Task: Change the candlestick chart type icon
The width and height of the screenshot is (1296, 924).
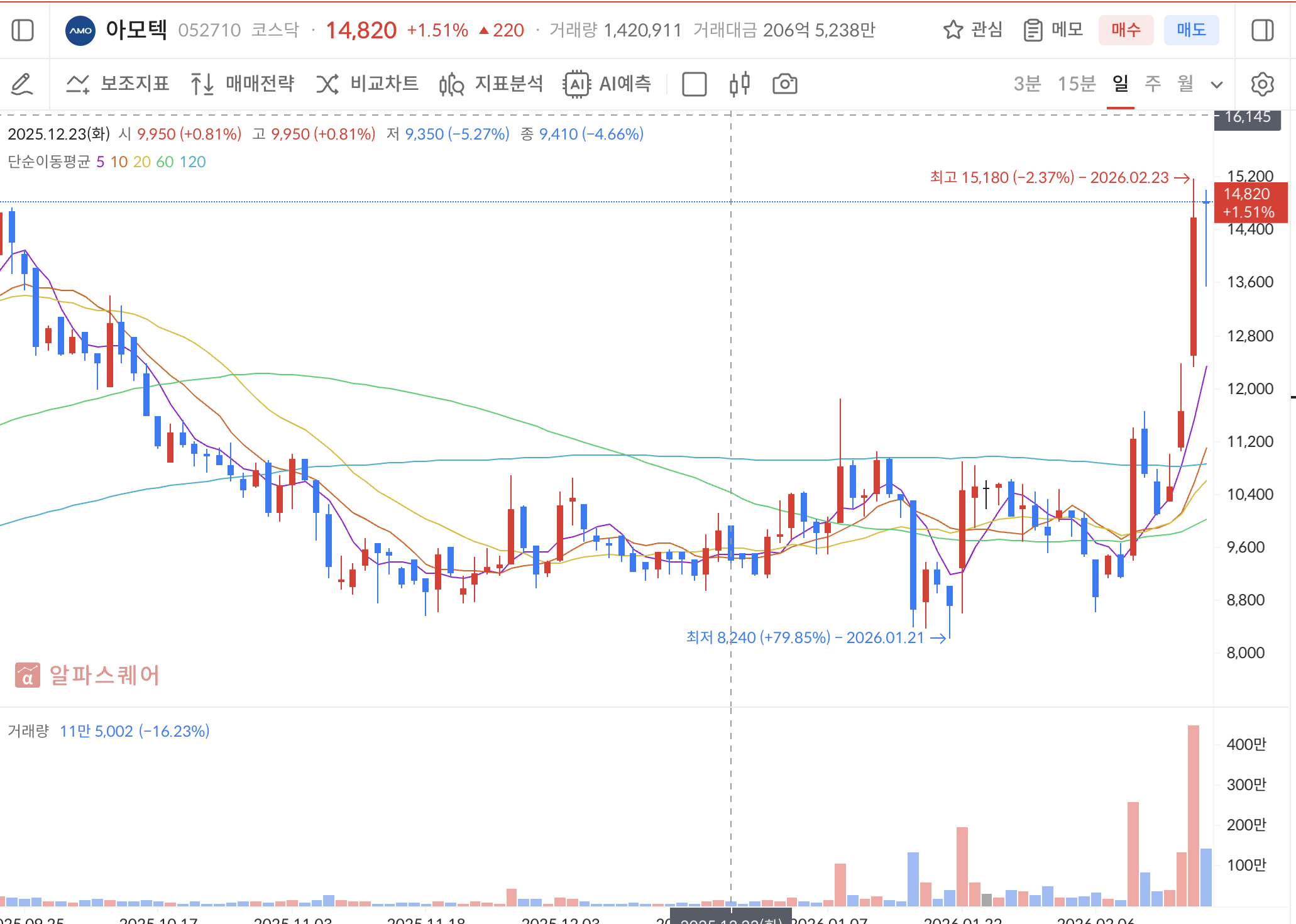Action: (x=740, y=84)
